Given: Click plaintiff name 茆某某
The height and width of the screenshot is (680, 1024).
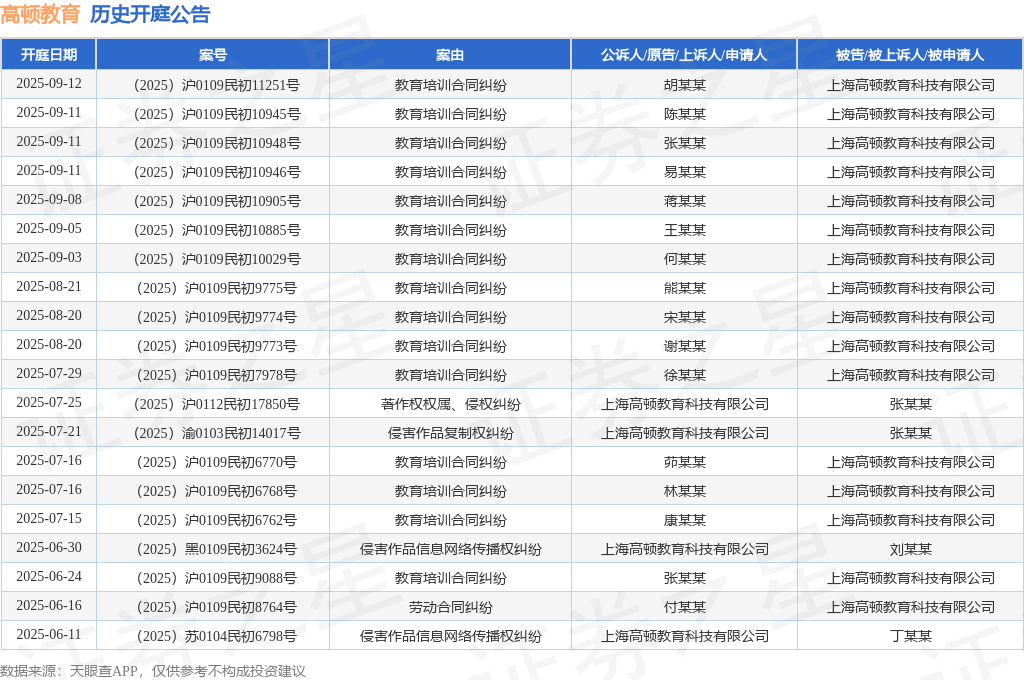Looking at the screenshot, I should 684,462.
